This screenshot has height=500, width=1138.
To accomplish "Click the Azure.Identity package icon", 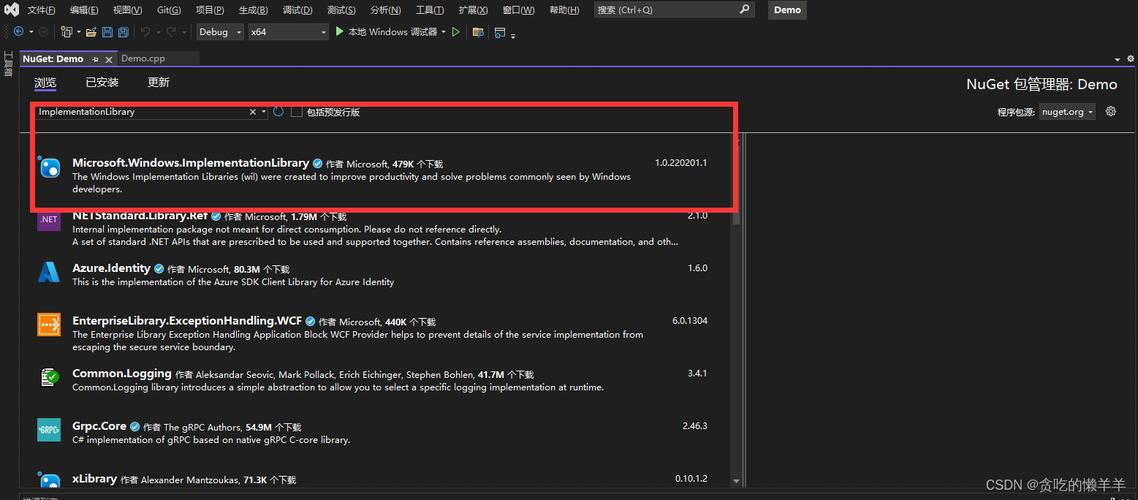I will pyautogui.click(x=49, y=272).
